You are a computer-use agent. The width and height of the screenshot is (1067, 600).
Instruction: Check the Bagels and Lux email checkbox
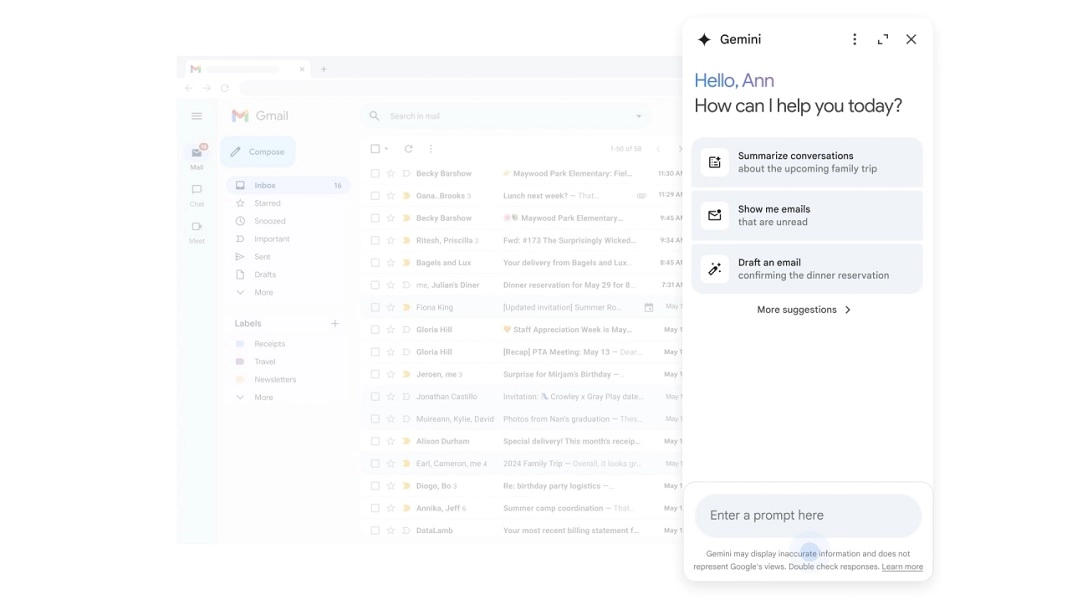(375, 263)
